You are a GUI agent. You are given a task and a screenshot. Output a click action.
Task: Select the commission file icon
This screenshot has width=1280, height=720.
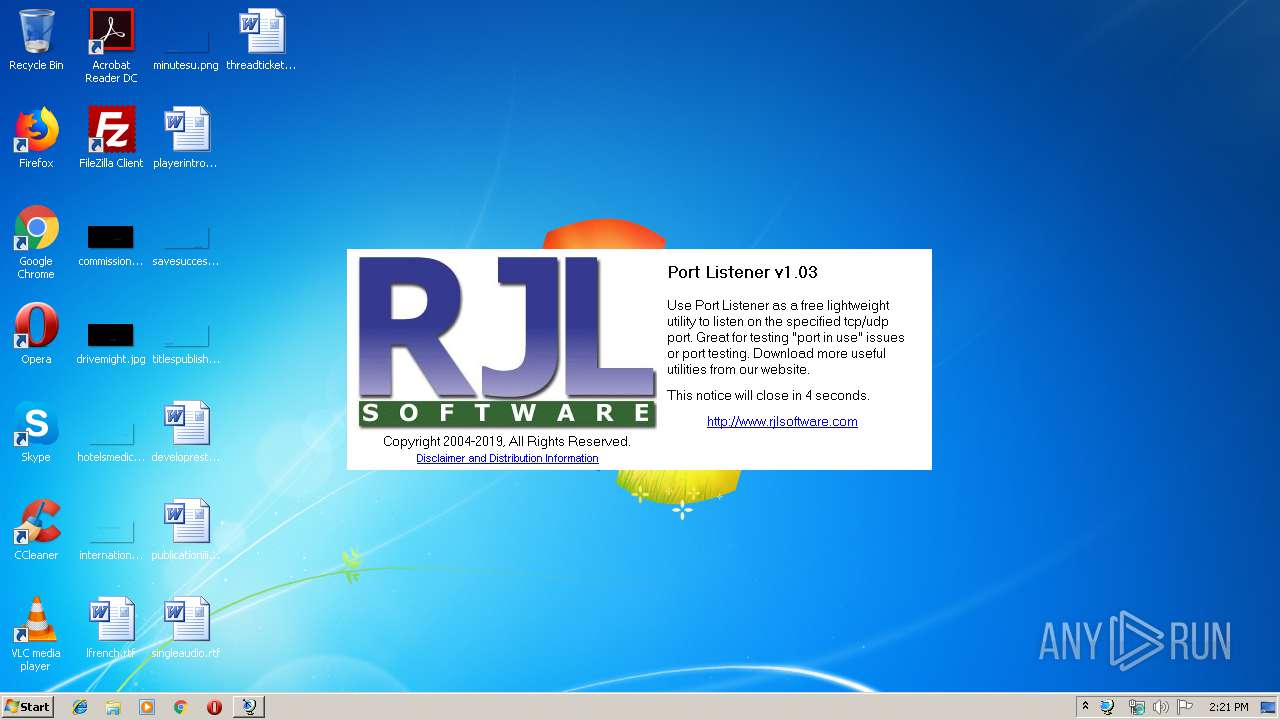[x=111, y=246]
